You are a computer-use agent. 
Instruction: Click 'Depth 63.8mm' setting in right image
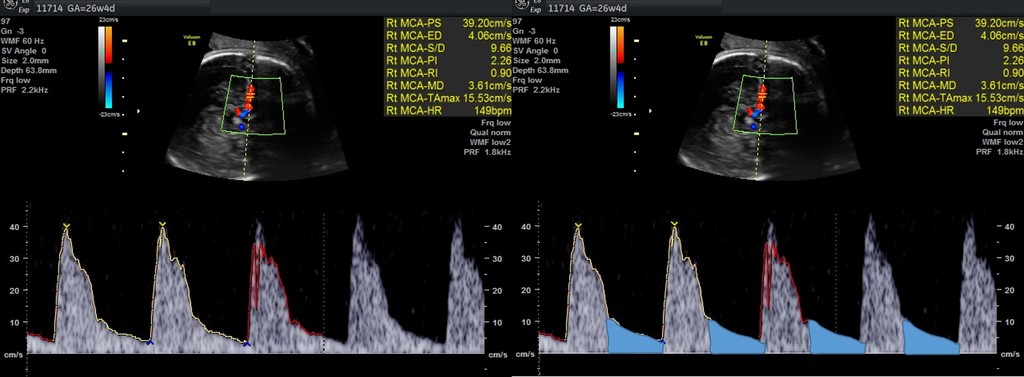point(540,70)
